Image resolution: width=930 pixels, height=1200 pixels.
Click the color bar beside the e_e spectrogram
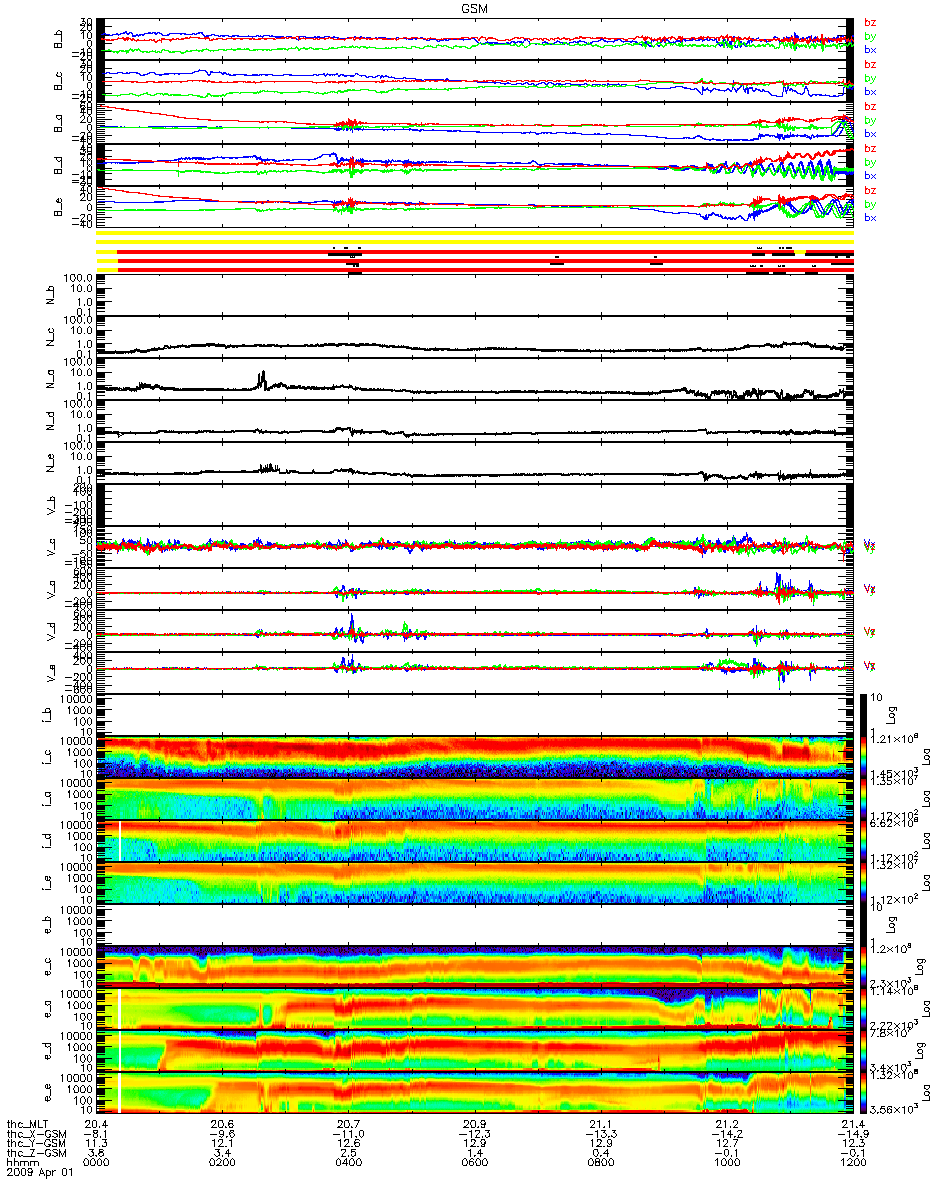(x=866, y=1093)
